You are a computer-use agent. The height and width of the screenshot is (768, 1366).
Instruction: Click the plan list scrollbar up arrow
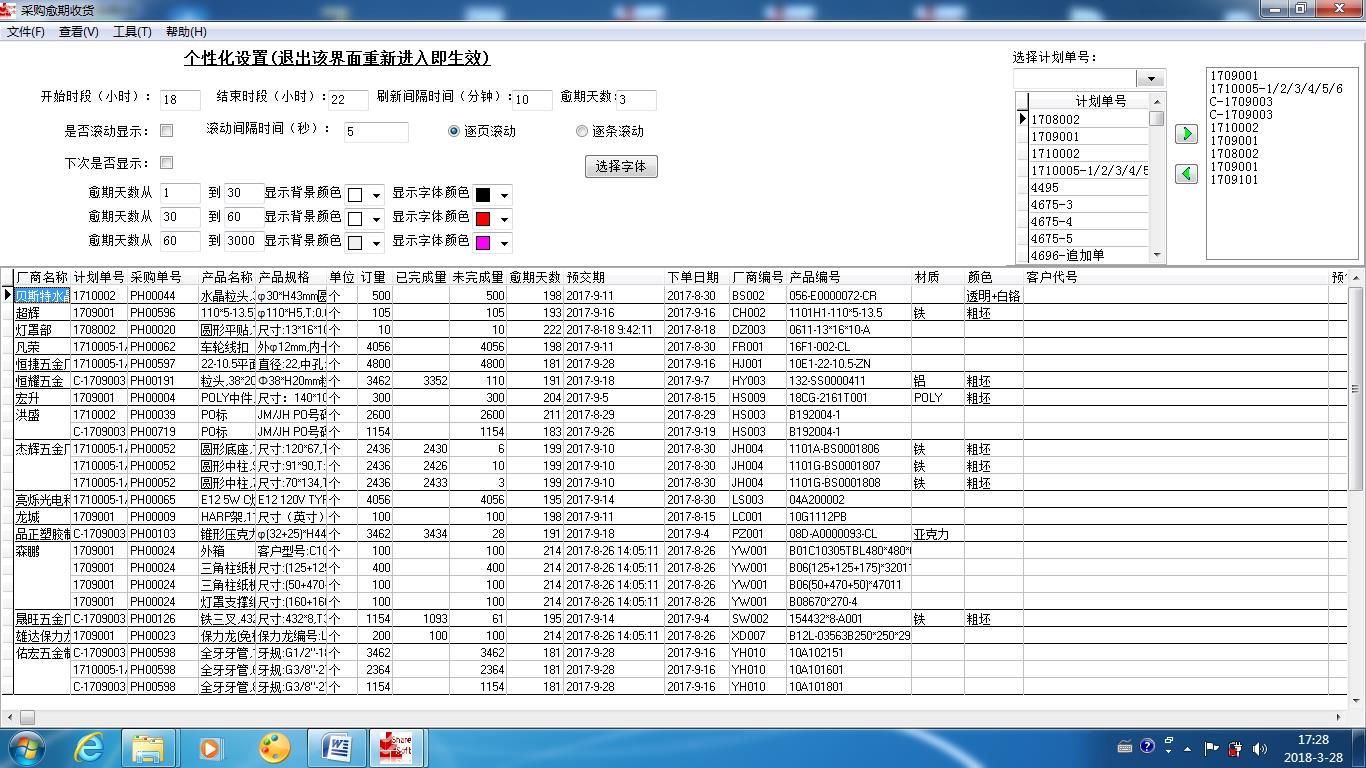tap(1157, 101)
